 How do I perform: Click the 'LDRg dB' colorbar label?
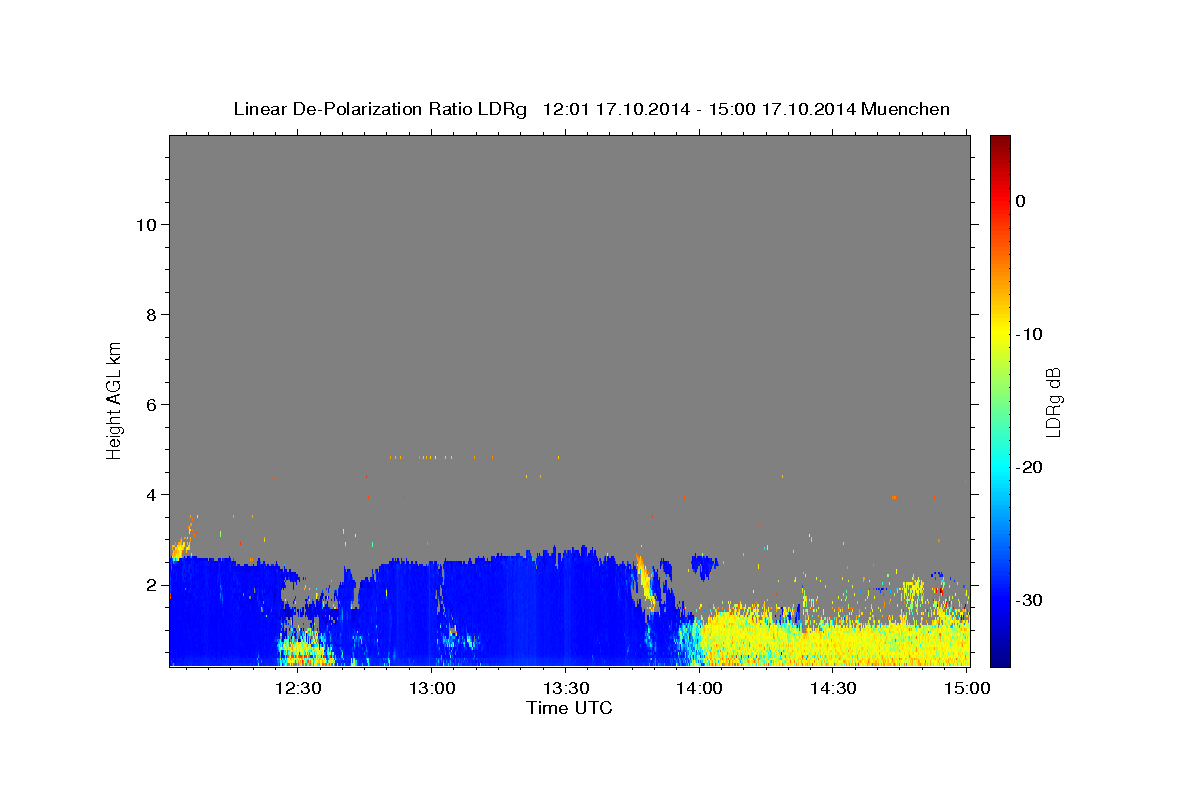click(1053, 401)
